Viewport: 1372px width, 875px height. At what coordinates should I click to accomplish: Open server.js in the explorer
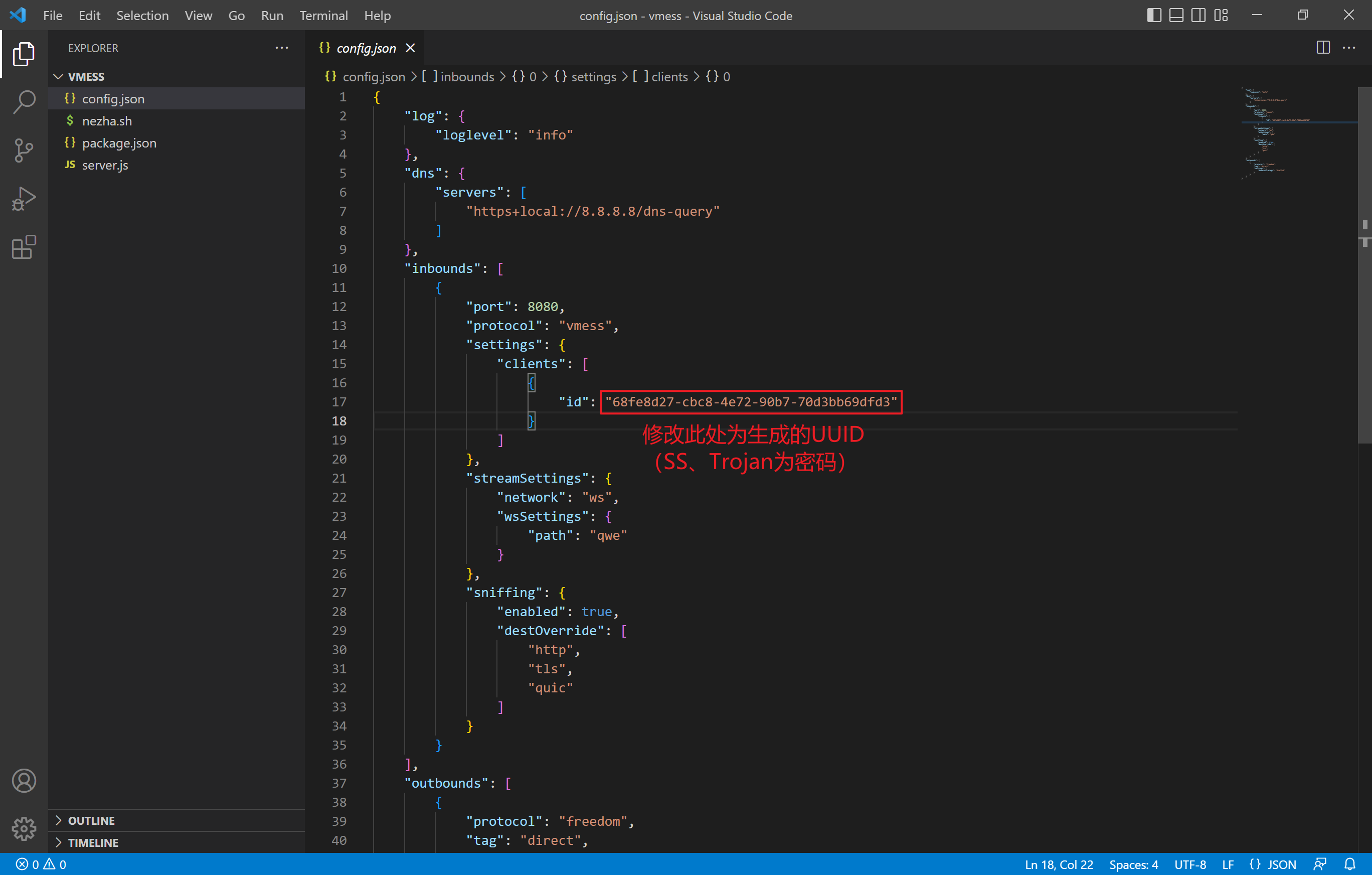click(105, 165)
